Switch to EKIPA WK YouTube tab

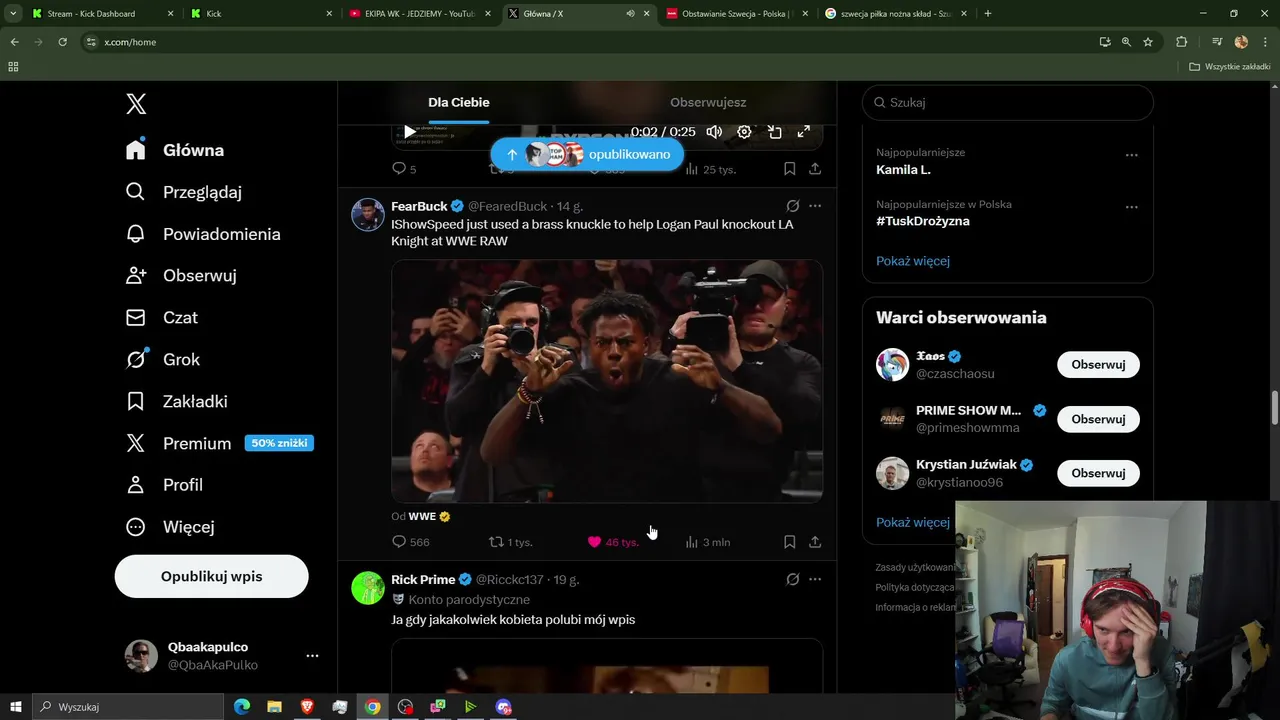click(420, 14)
